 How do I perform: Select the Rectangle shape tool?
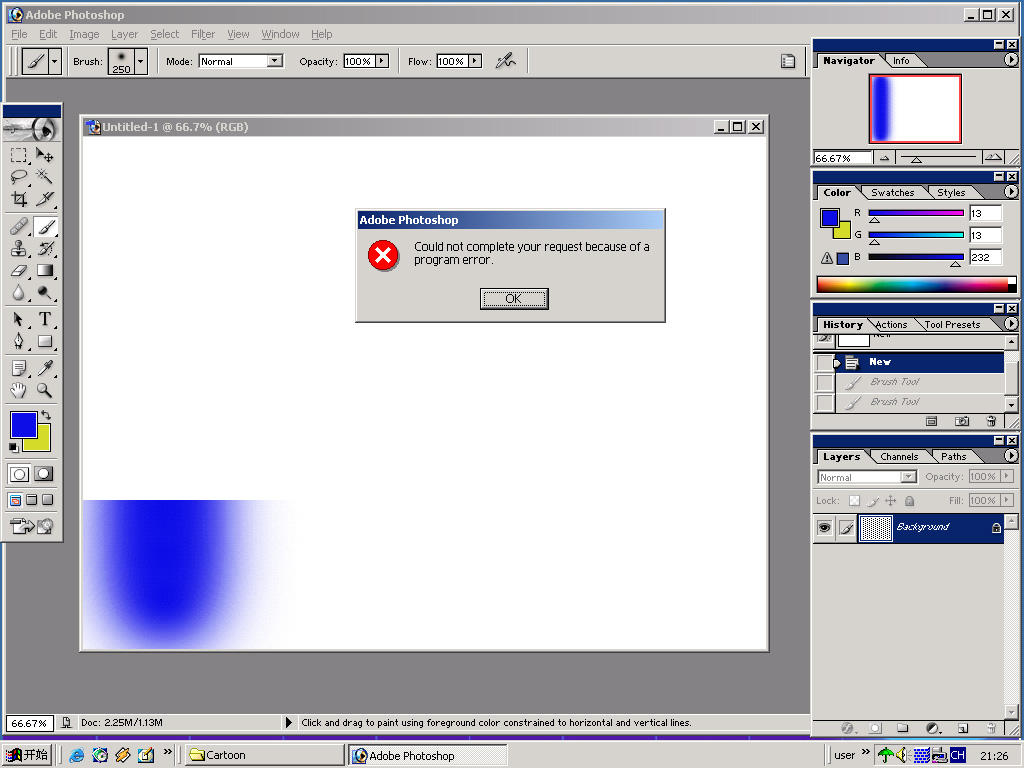(x=44, y=341)
